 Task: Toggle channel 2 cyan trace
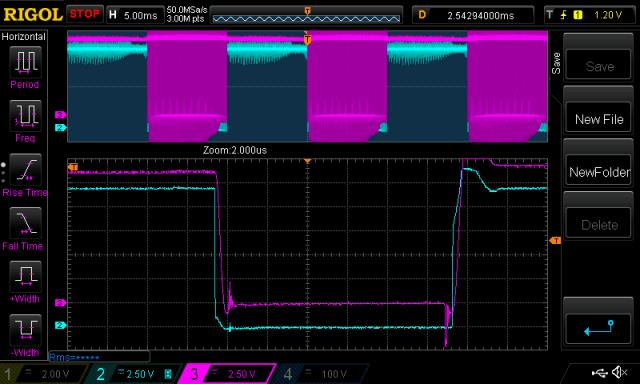pos(133,374)
